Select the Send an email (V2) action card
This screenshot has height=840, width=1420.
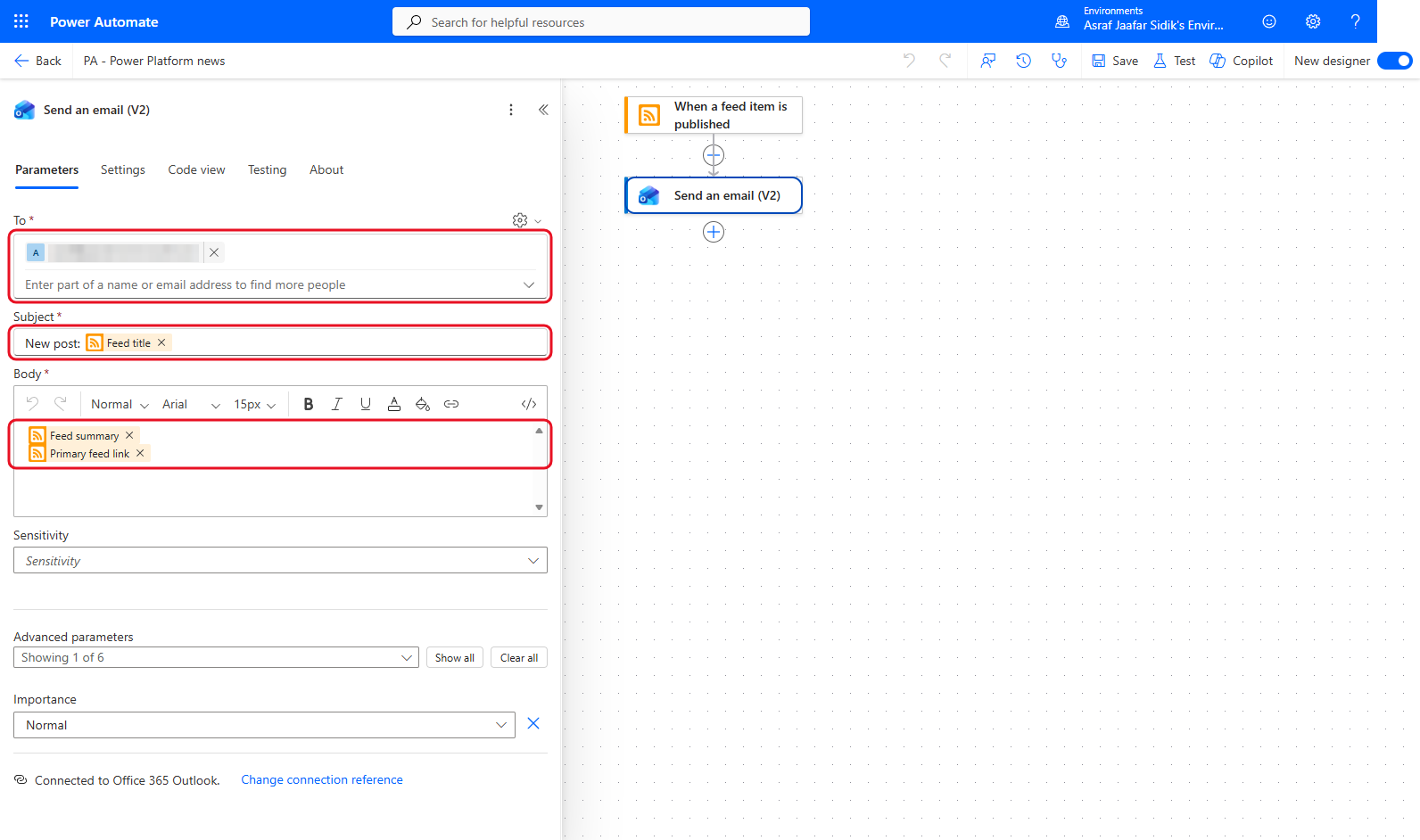(x=714, y=195)
